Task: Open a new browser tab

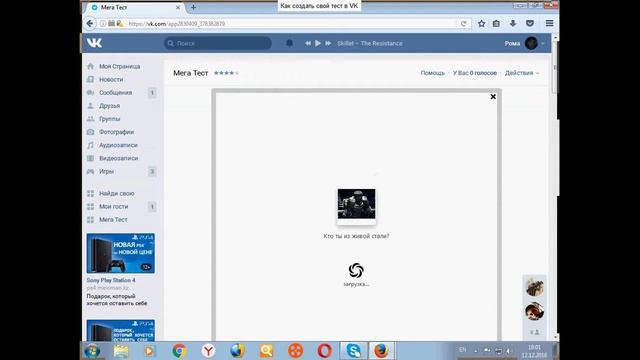Action: (193, 7)
